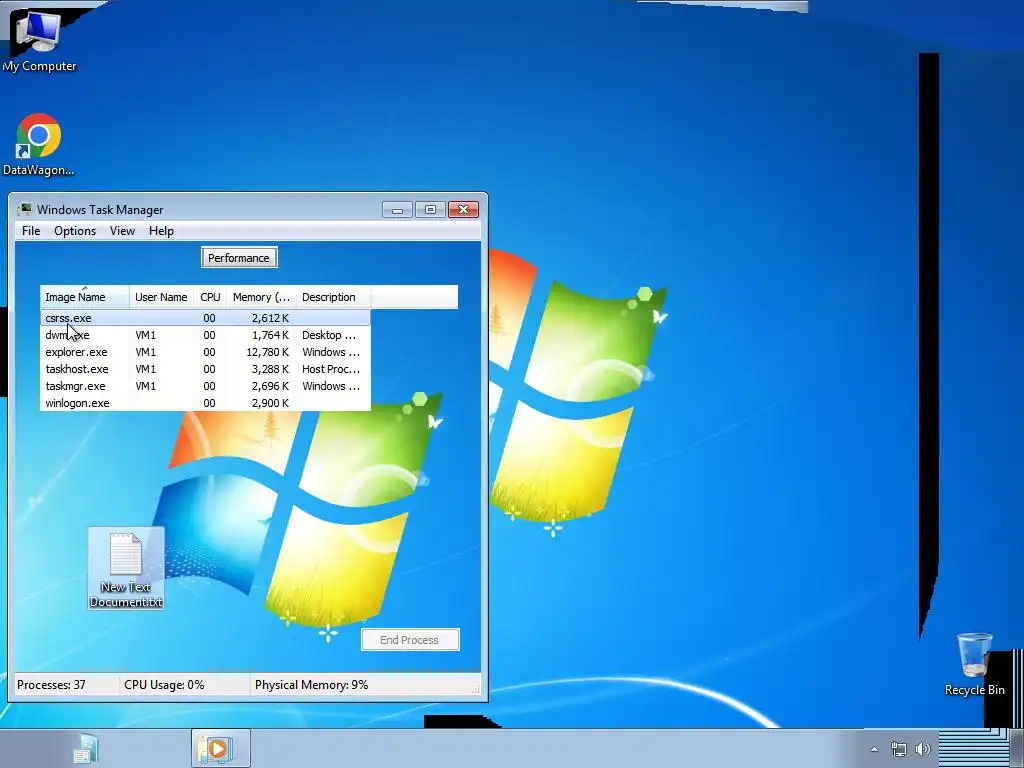Open the network tray icon
Screen dimensions: 1024x768
click(899, 749)
